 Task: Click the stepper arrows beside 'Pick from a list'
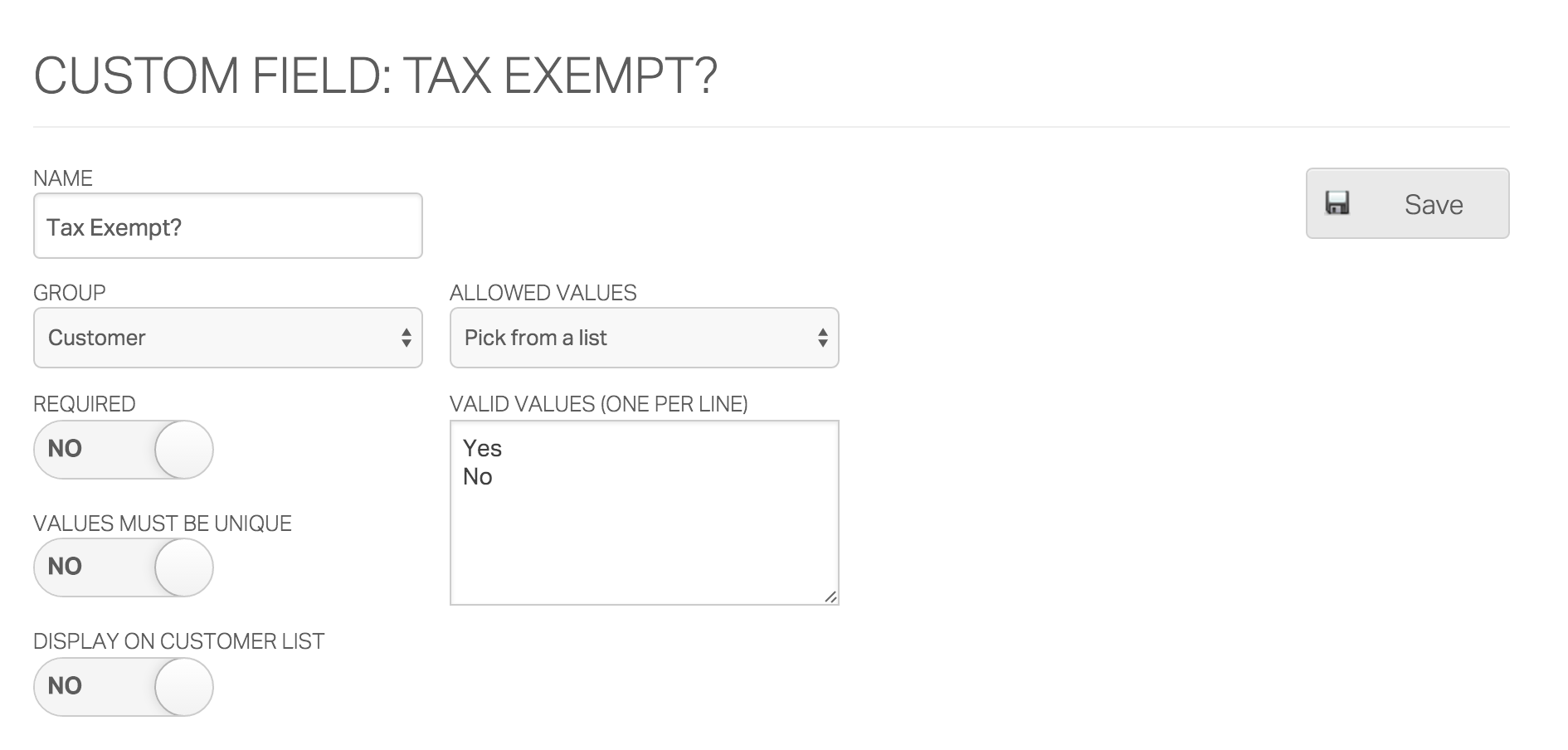pyautogui.click(x=822, y=338)
